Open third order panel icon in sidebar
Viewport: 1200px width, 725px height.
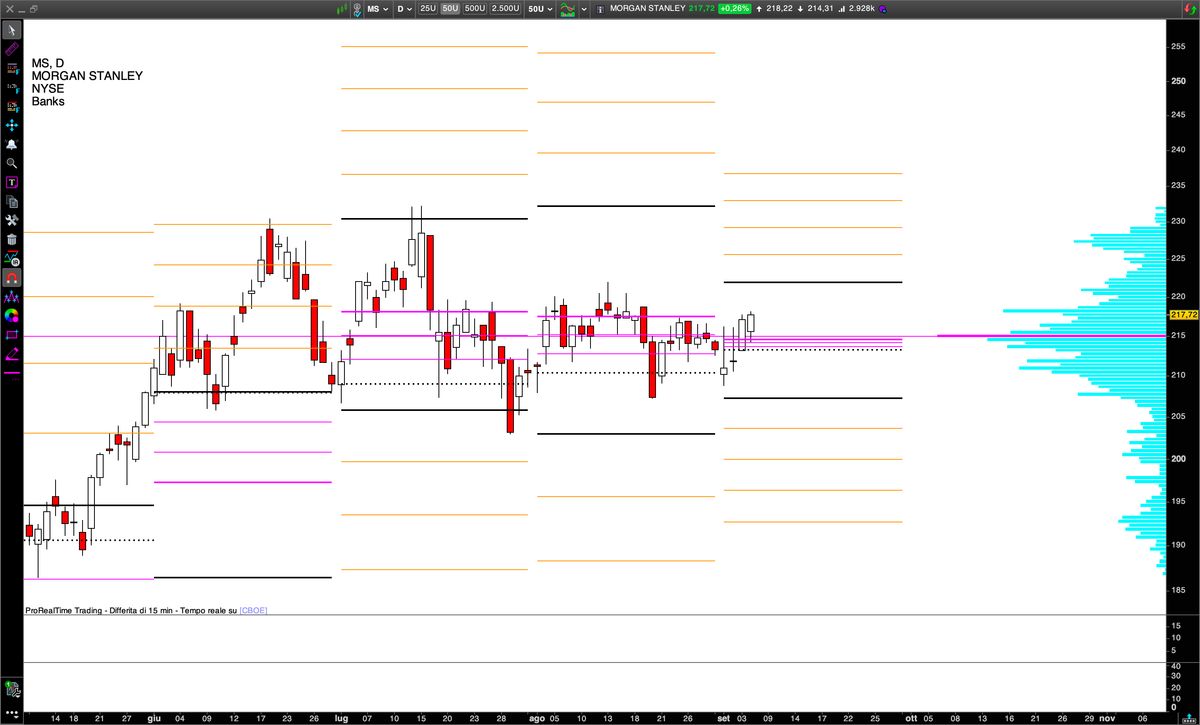(x=12, y=106)
